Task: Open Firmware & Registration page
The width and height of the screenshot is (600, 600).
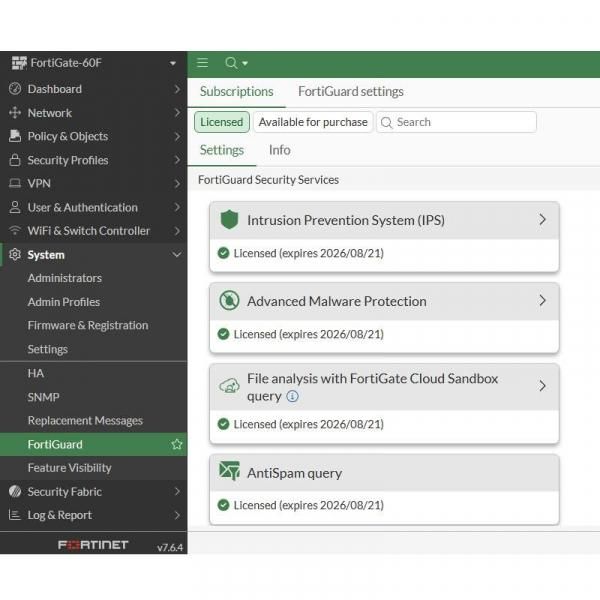Action: pos(87,325)
